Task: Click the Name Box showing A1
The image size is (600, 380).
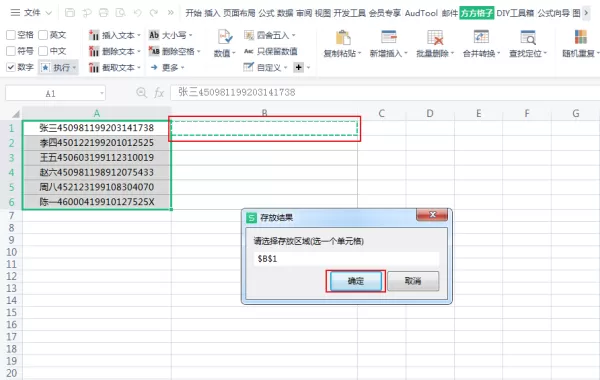Action: (x=51, y=93)
